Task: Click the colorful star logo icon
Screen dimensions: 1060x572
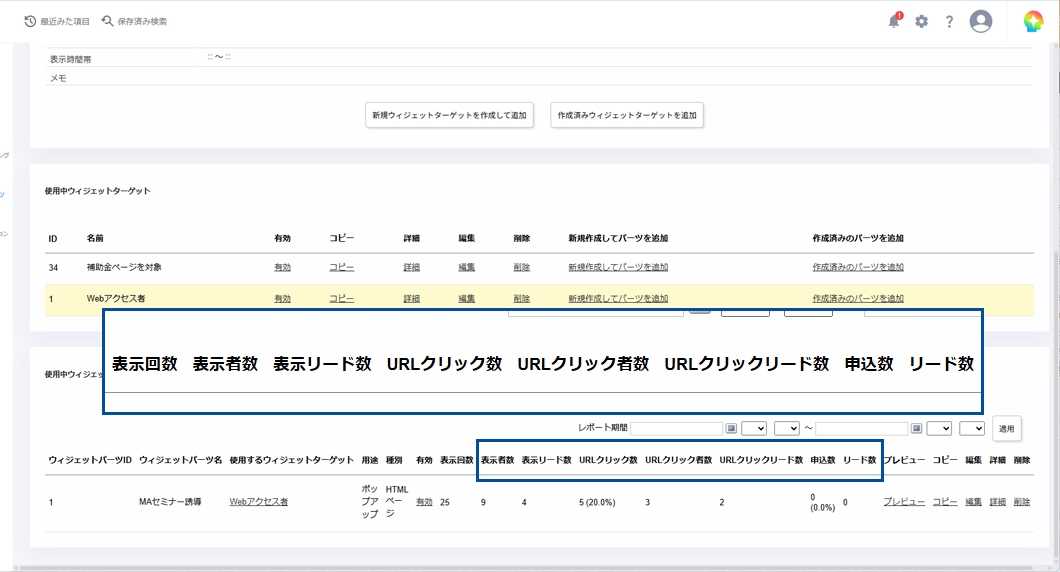Action: coord(1033,21)
